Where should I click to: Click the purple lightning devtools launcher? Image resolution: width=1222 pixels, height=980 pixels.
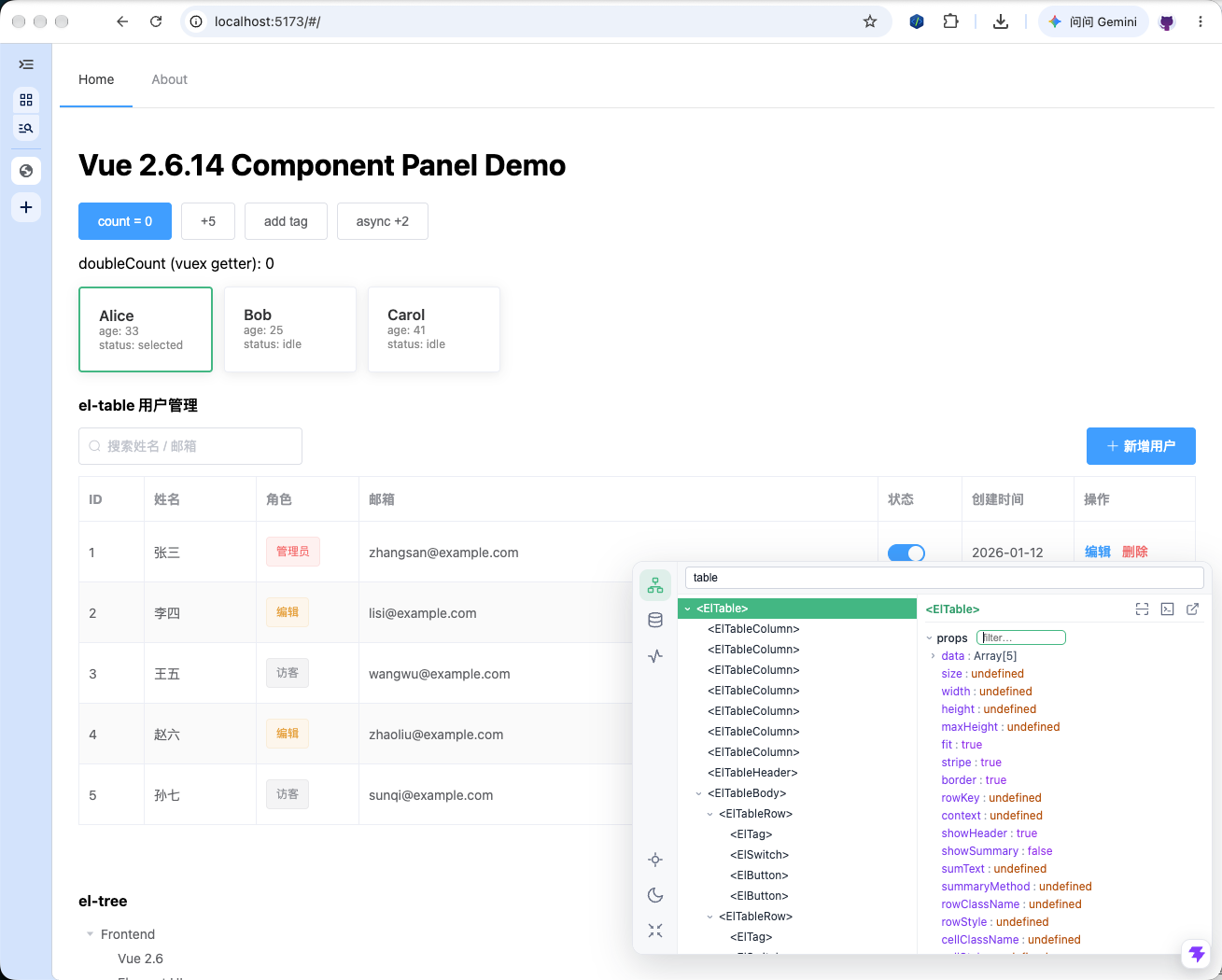1197,954
